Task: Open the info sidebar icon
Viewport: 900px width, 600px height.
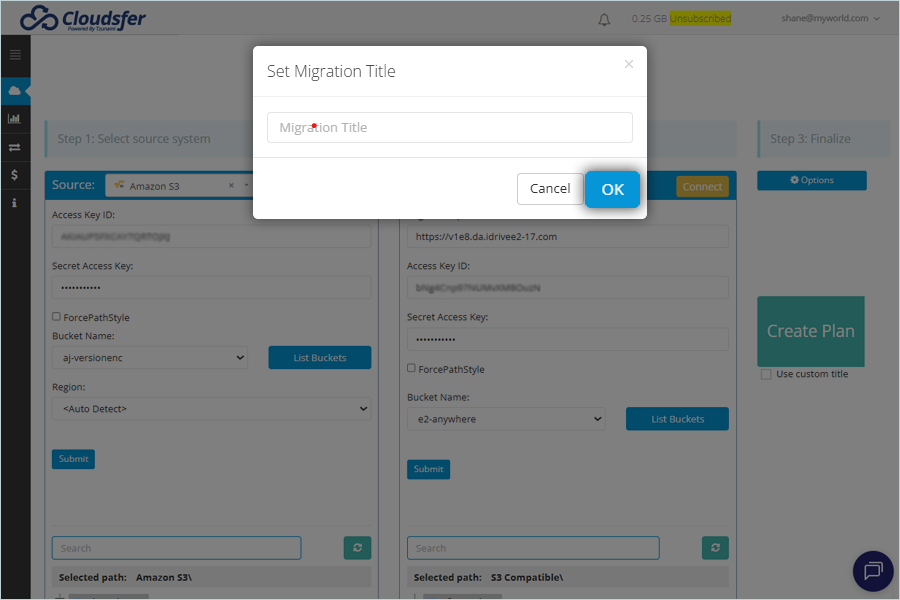Action: tap(14, 203)
